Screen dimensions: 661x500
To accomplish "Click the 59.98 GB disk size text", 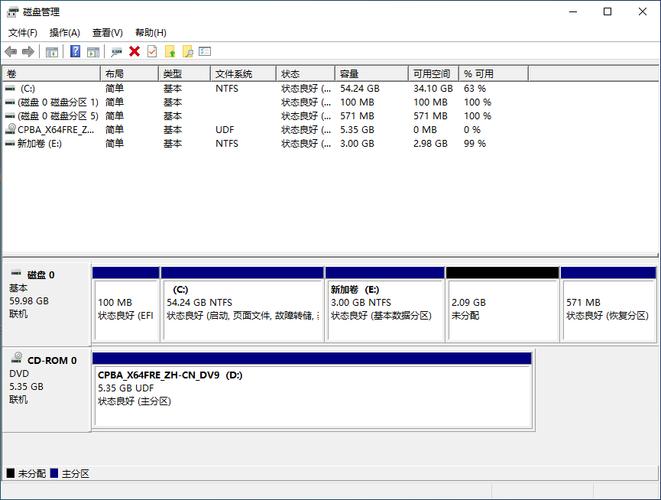I will click(29, 301).
